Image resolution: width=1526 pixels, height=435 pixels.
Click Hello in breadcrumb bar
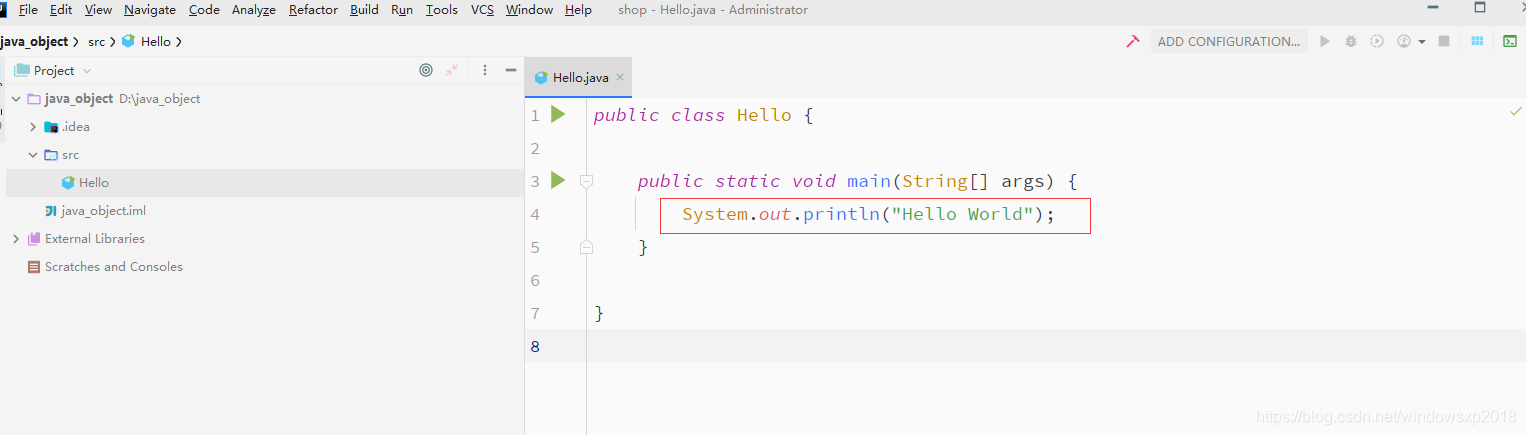click(156, 41)
